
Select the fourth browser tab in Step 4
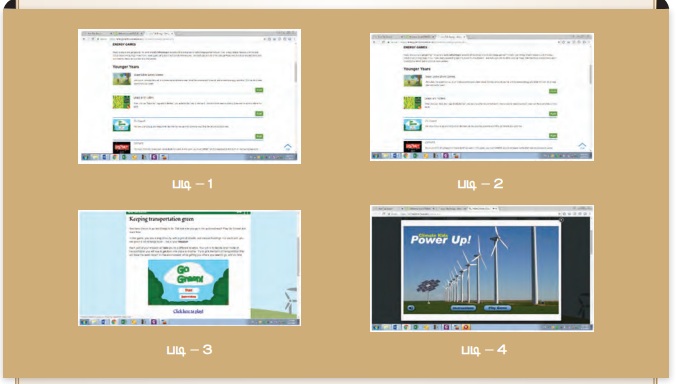click(482, 209)
